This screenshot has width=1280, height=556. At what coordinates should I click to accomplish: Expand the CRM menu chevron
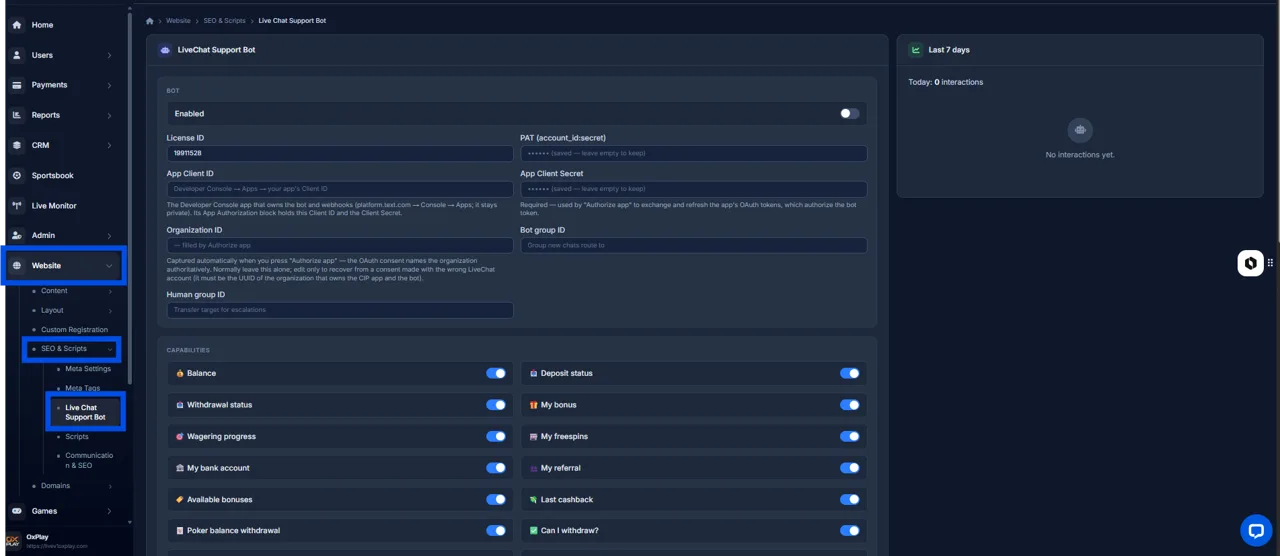(x=110, y=145)
